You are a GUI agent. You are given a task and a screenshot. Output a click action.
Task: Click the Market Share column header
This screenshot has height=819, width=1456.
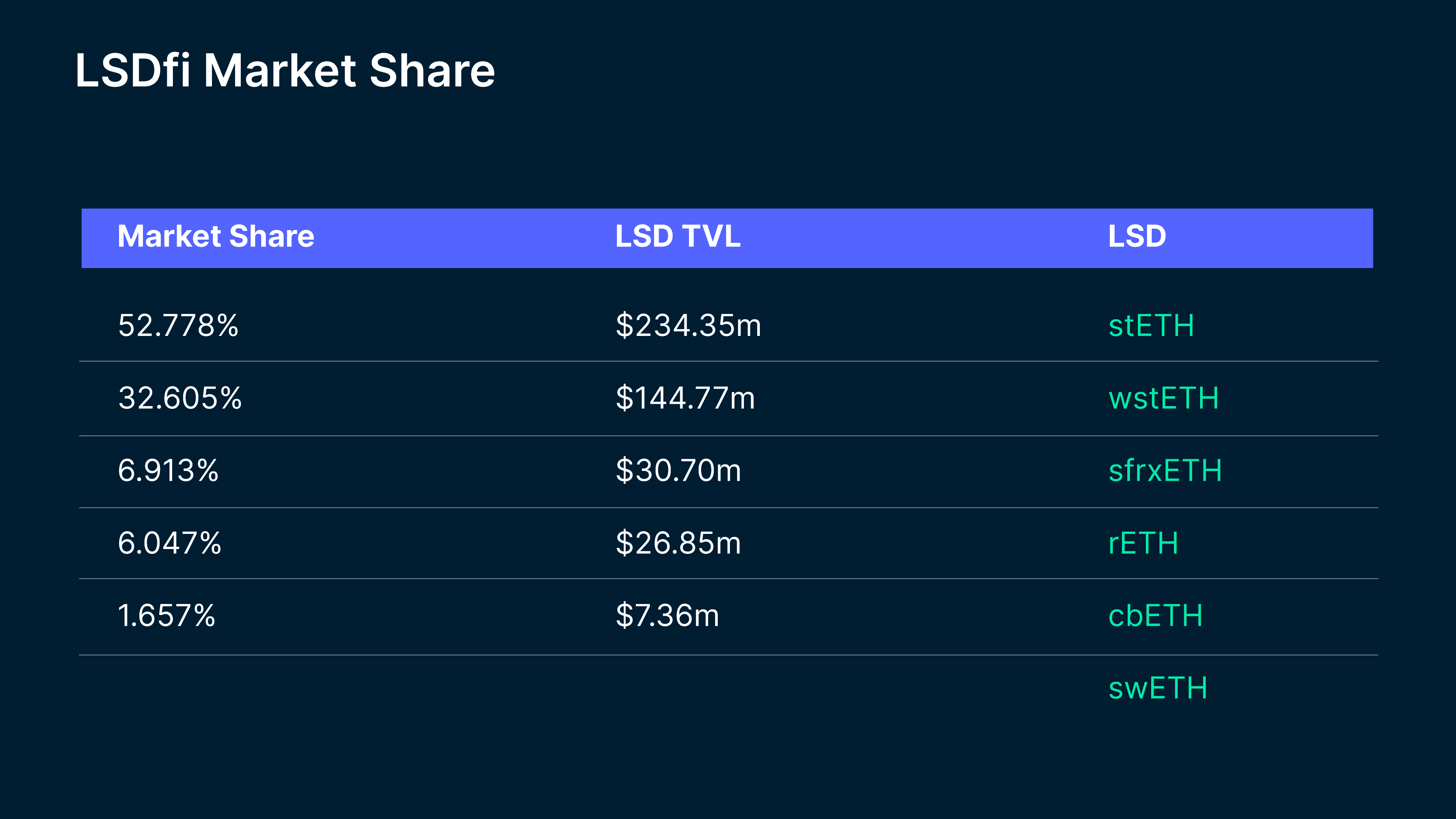[x=216, y=236]
